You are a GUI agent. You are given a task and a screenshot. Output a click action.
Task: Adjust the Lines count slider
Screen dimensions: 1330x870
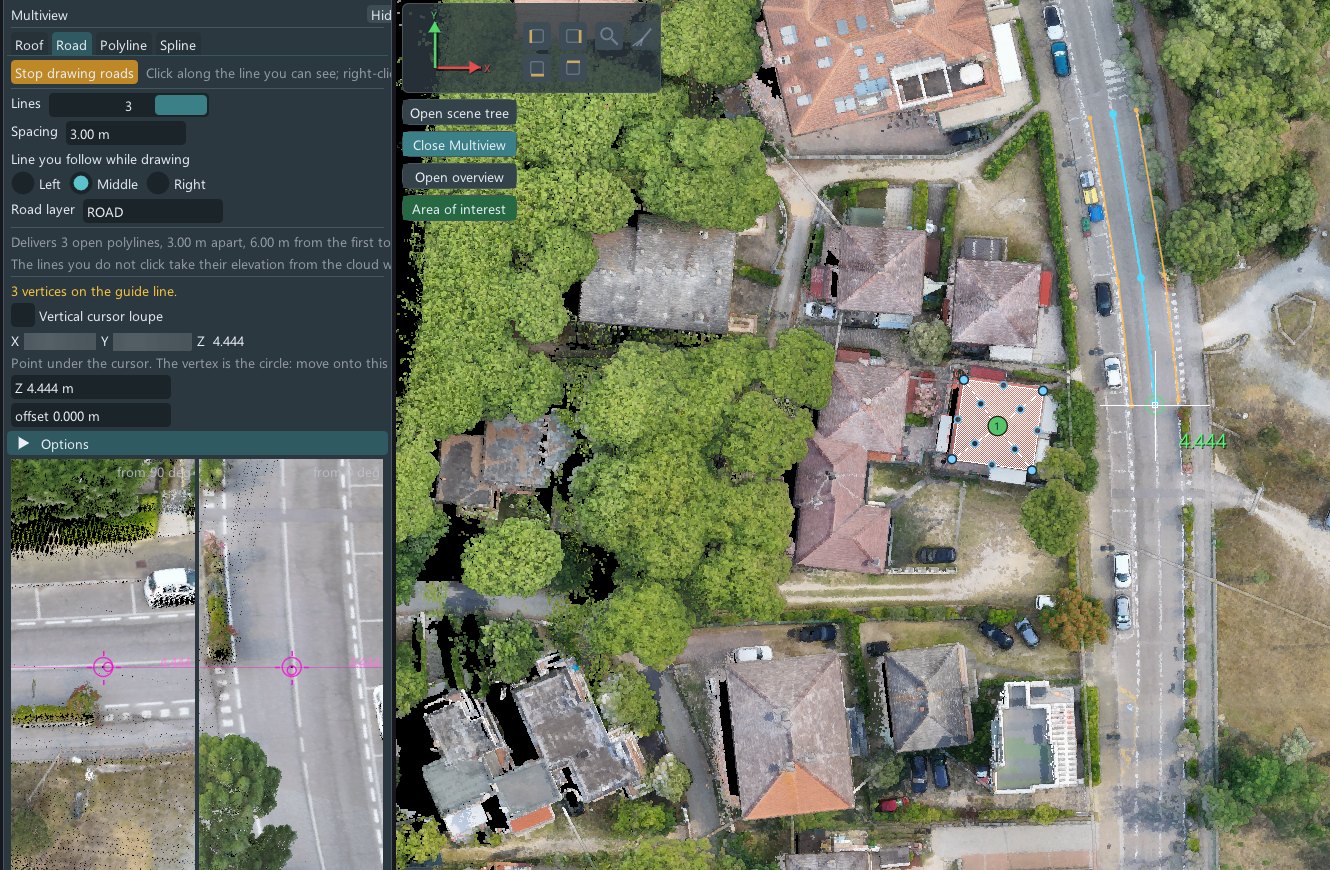(129, 105)
